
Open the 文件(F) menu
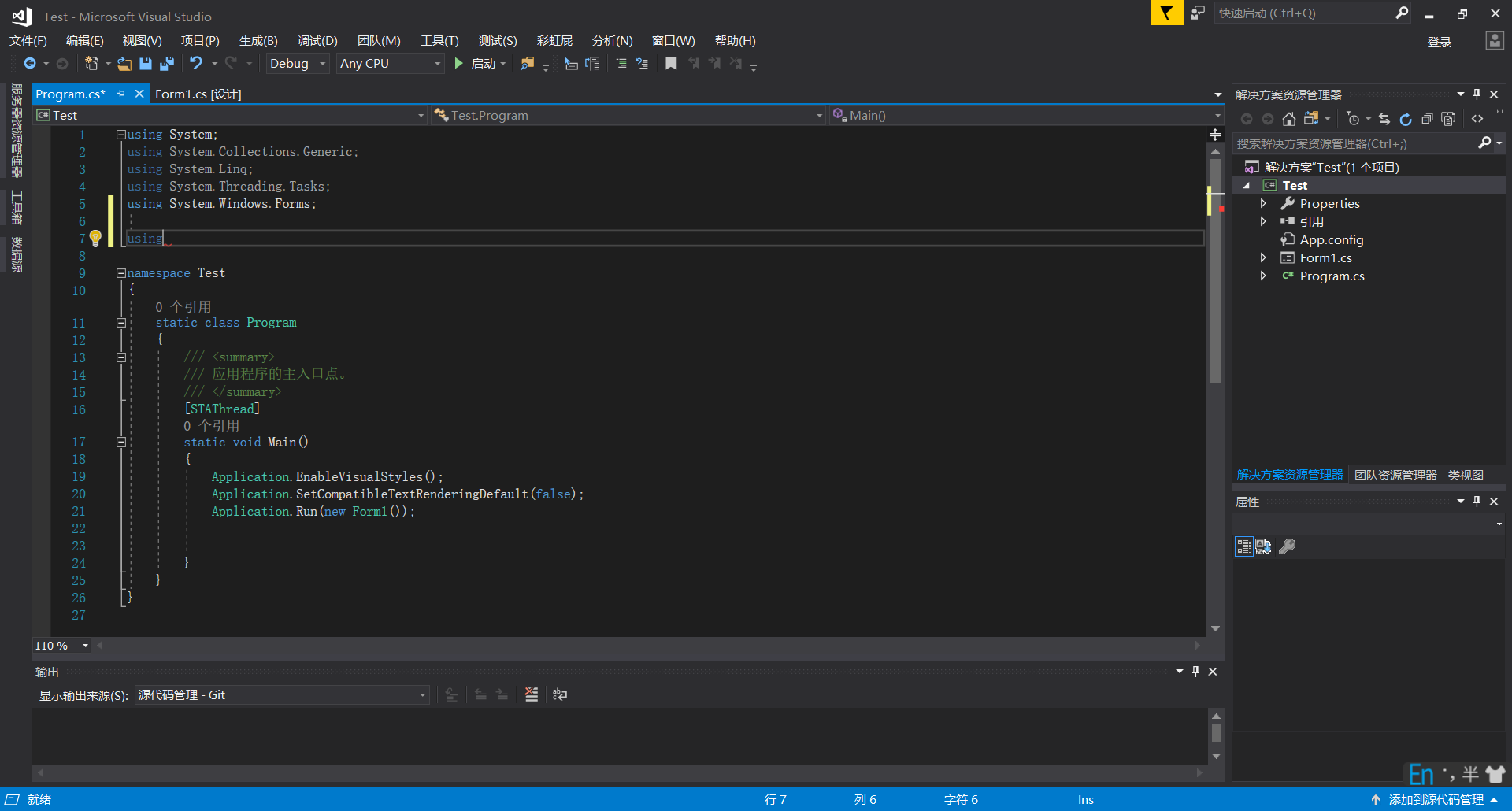pyautogui.click(x=28, y=40)
